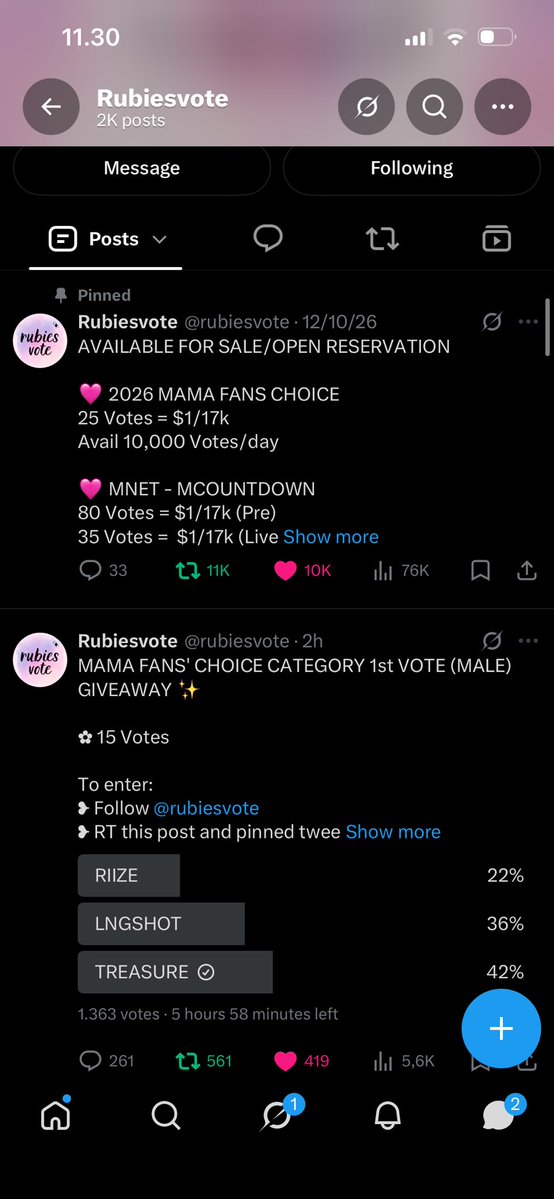Open the @rubiesvote mention link
The image size is (554, 1199).
pos(206,807)
